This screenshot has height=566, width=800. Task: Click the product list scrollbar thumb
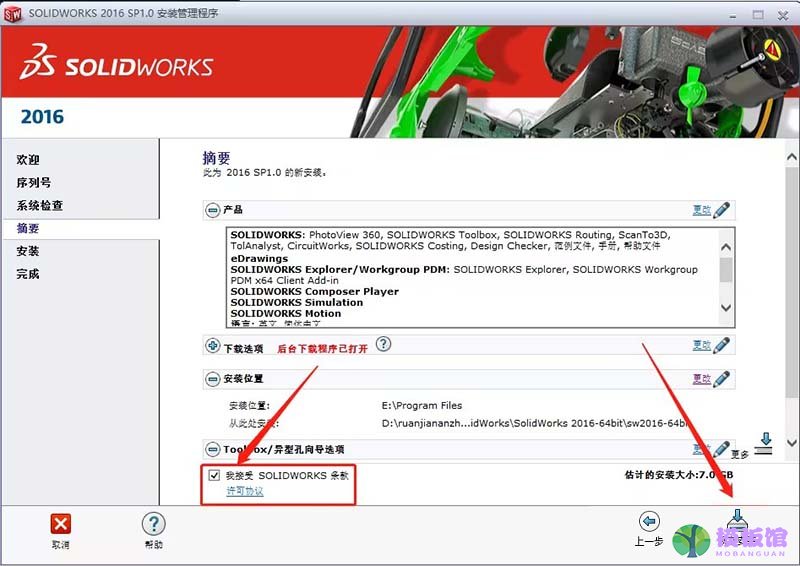pos(726,270)
